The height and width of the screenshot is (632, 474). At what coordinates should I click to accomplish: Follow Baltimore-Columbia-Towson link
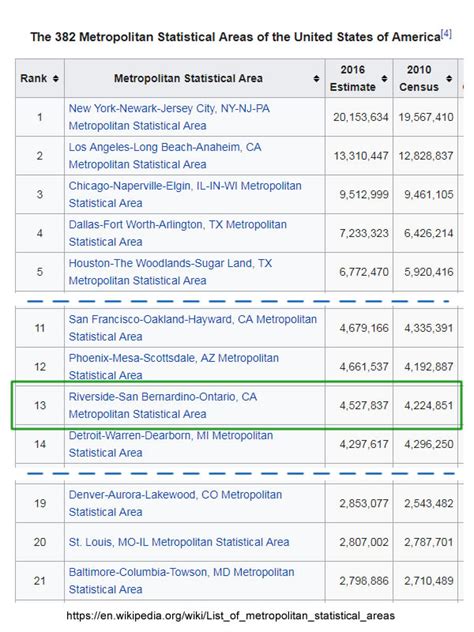(x=181, y=580)
